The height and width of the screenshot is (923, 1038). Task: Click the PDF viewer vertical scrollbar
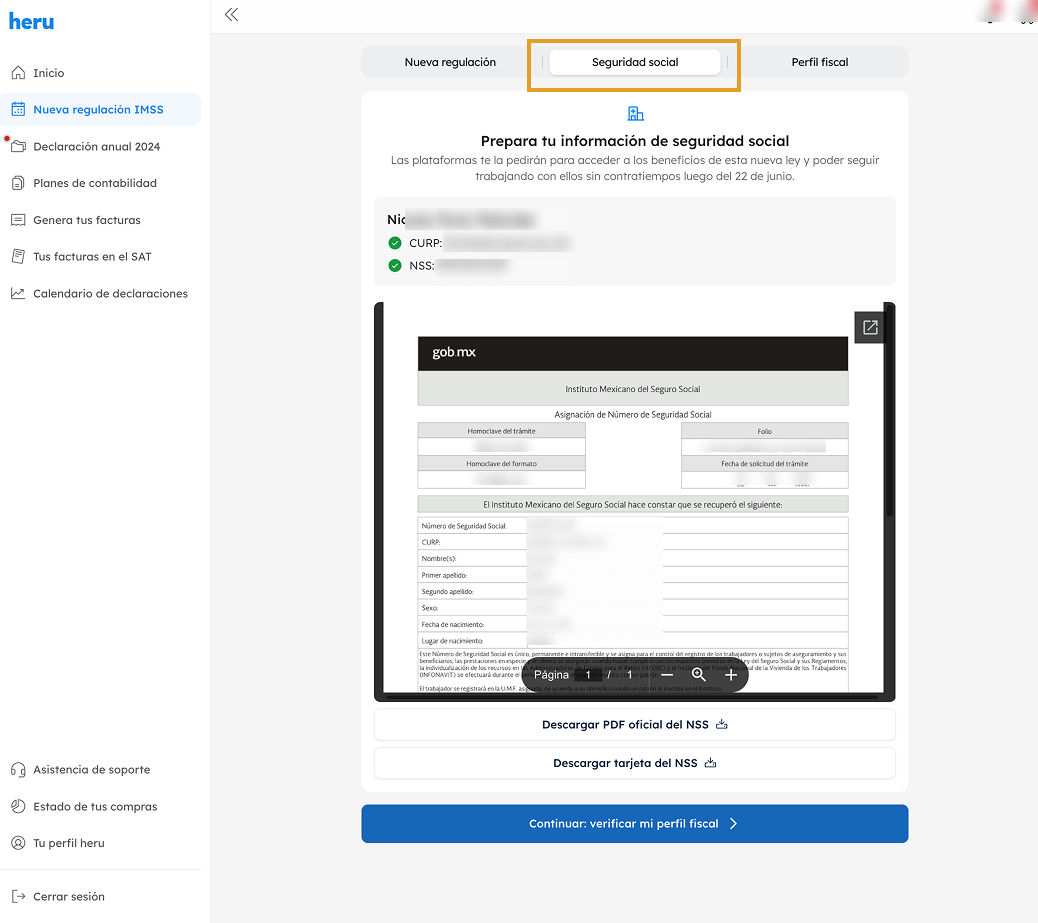tap(890, 411)
